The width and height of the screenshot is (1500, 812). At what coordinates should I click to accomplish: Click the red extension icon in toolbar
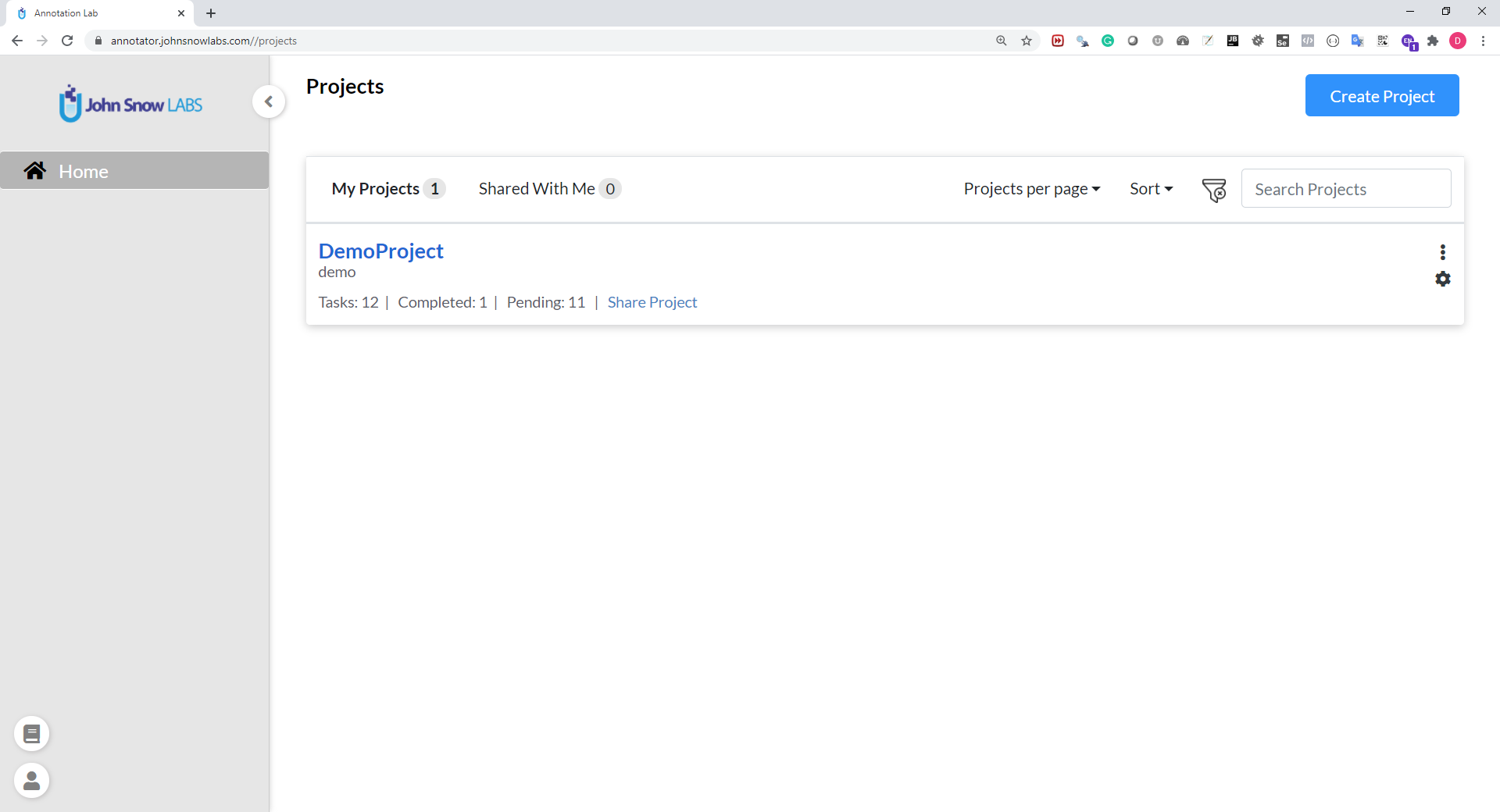click(x=1058, y=41)
